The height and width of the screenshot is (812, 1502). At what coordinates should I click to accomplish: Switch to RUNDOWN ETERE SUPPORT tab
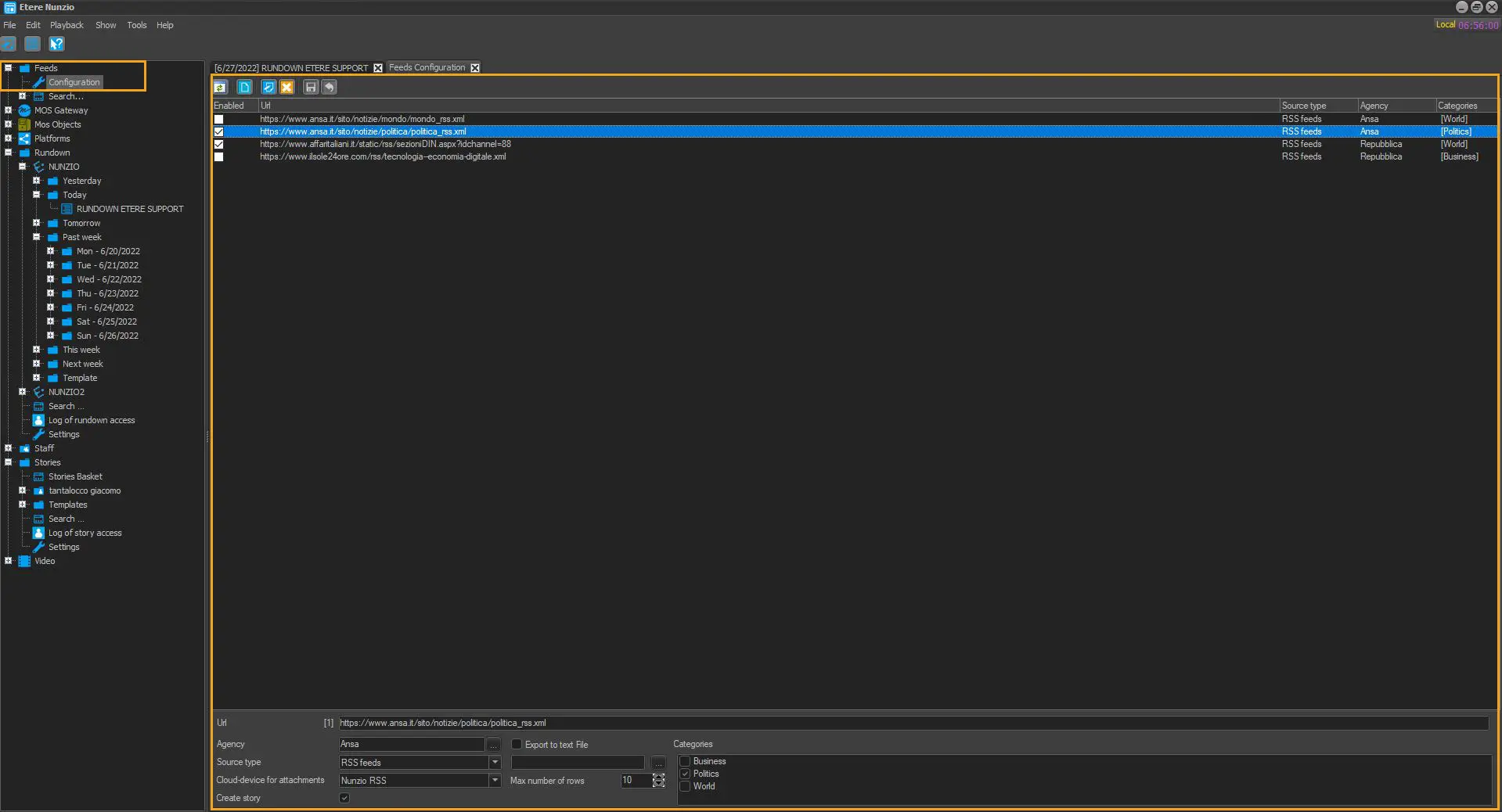(291, 68)
